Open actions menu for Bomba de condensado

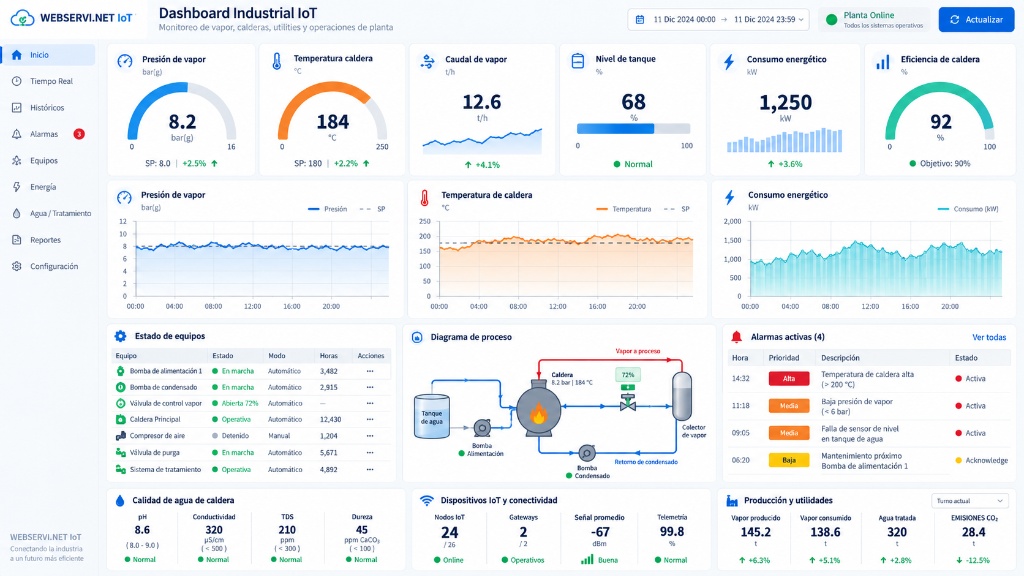click(370, 387)
